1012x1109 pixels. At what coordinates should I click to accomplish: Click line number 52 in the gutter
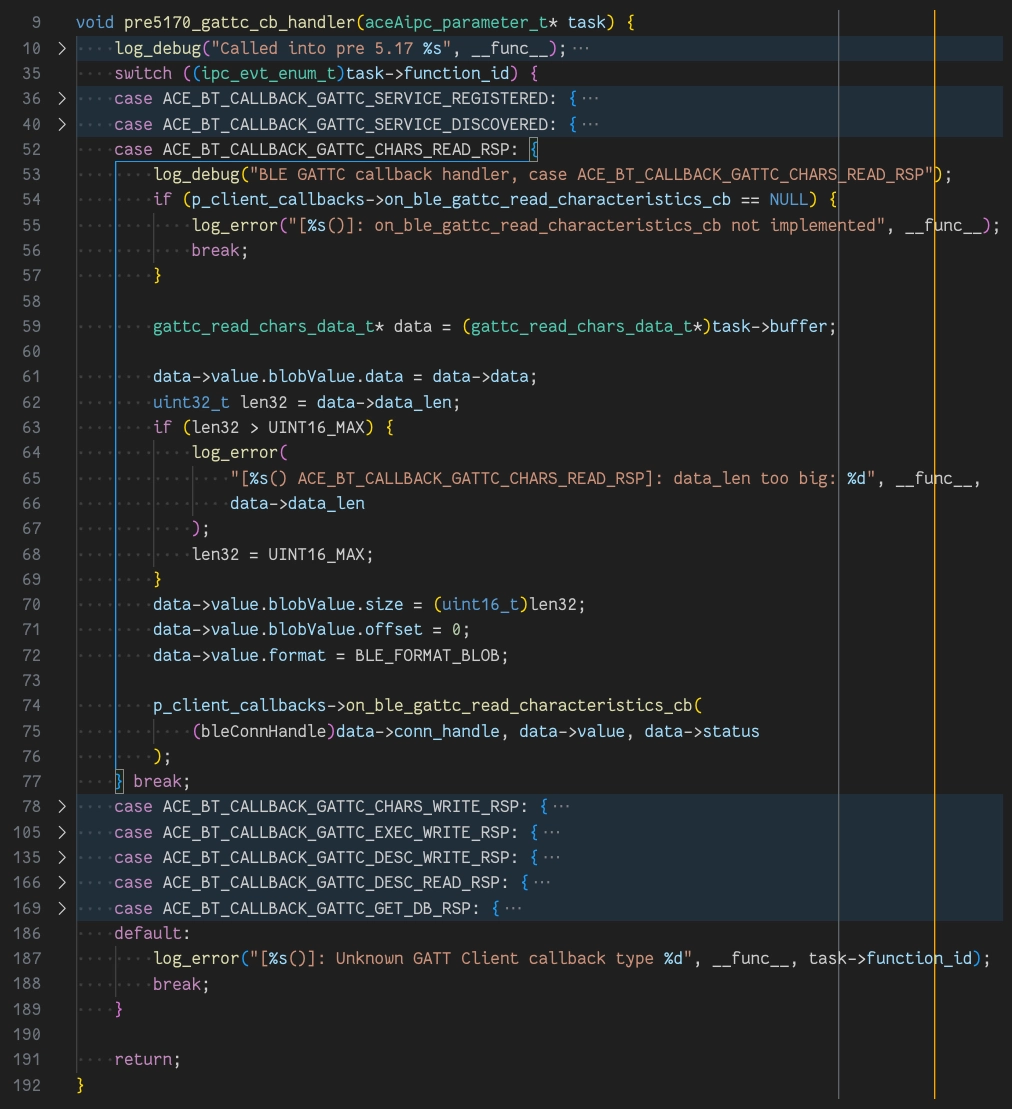click(x=31, y=149)
